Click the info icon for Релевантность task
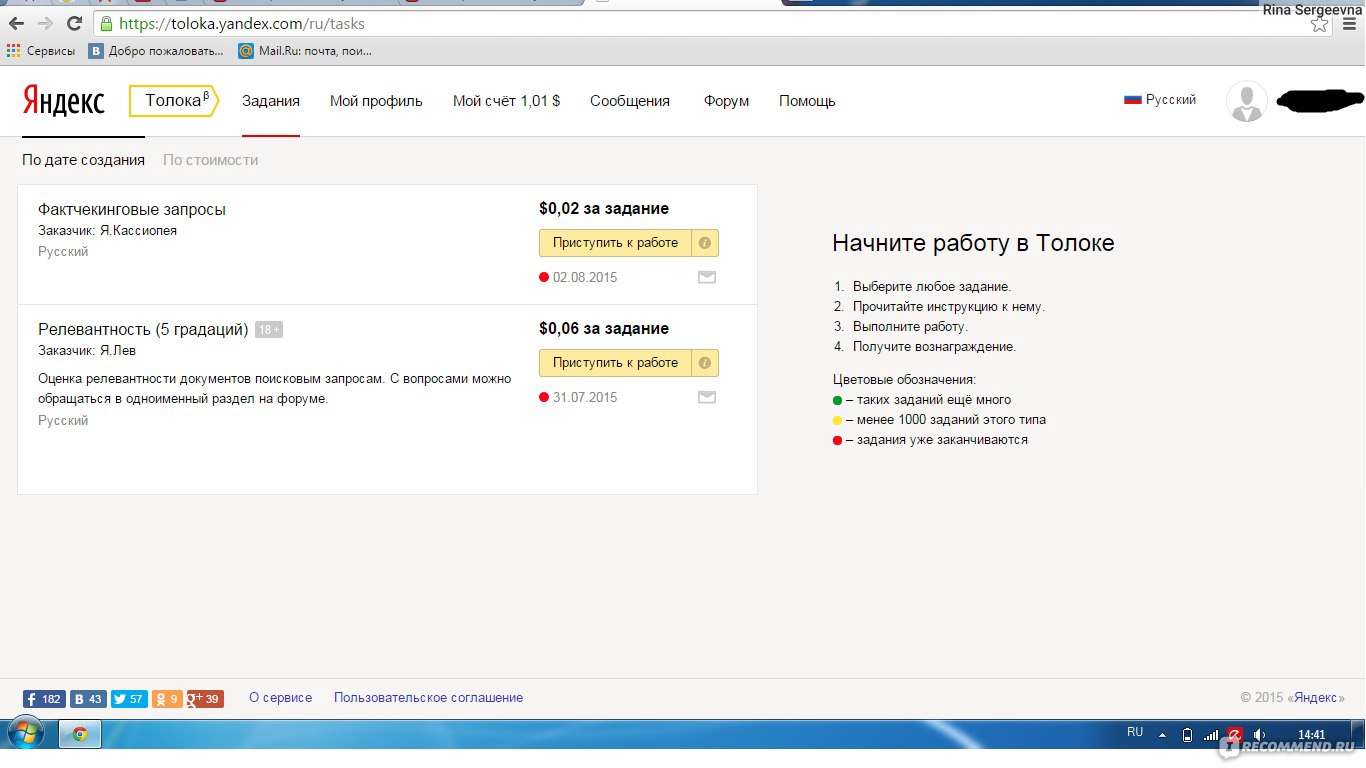Viewport: 1366px width, 768px height. [705, 363]
